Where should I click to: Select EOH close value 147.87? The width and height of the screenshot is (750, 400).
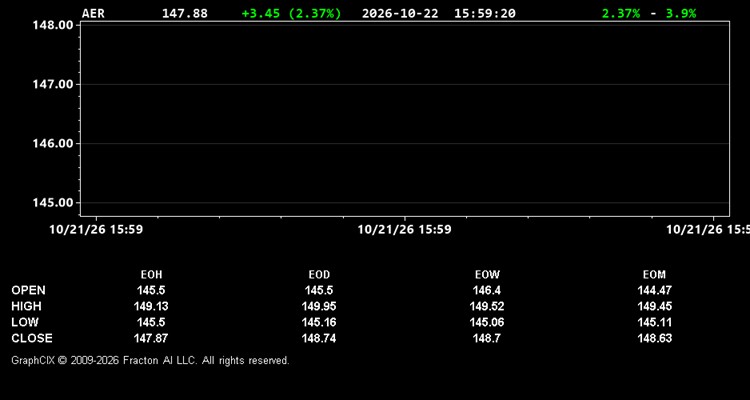pos(151,338)
